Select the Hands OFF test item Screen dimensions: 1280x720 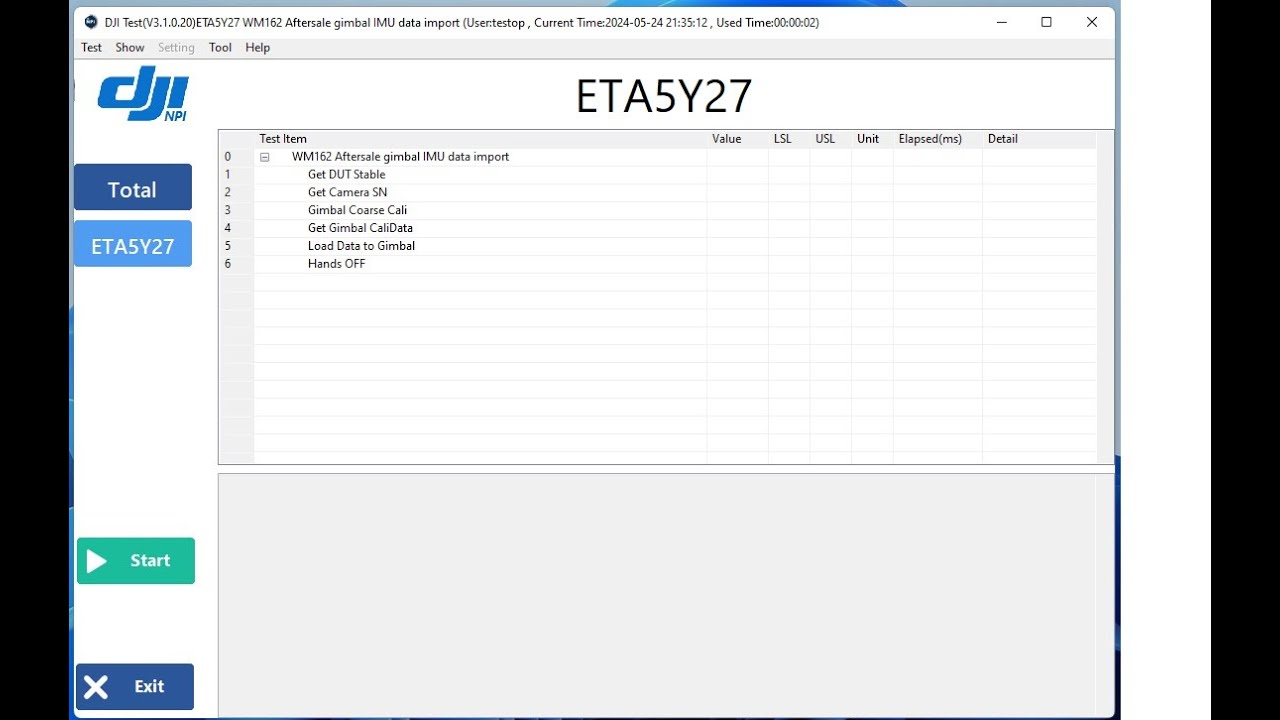tap(336, 264)
